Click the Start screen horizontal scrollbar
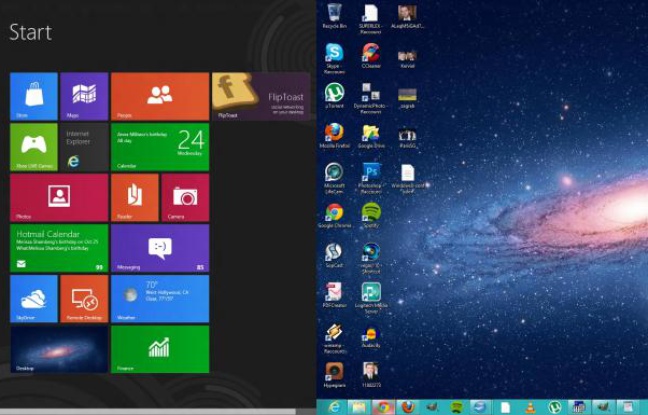648x415 pixels. (x=148, y=412)
